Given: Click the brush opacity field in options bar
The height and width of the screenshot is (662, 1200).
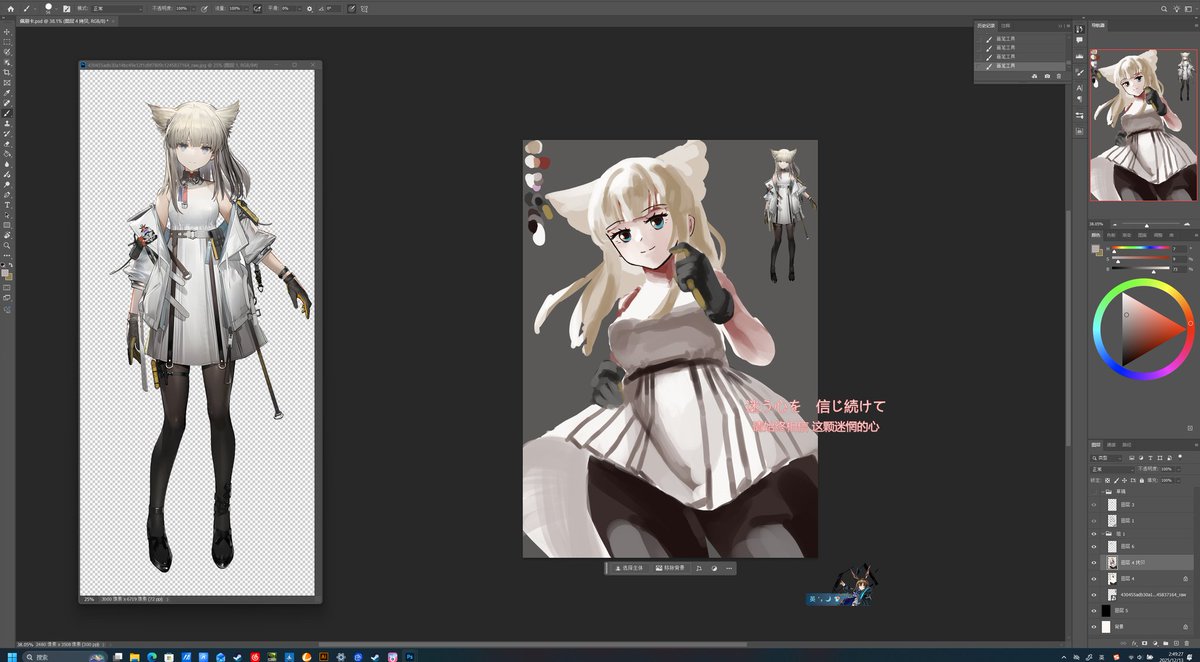Looking at the screenshot, I should pyautogui.click(x=182, y=8).
